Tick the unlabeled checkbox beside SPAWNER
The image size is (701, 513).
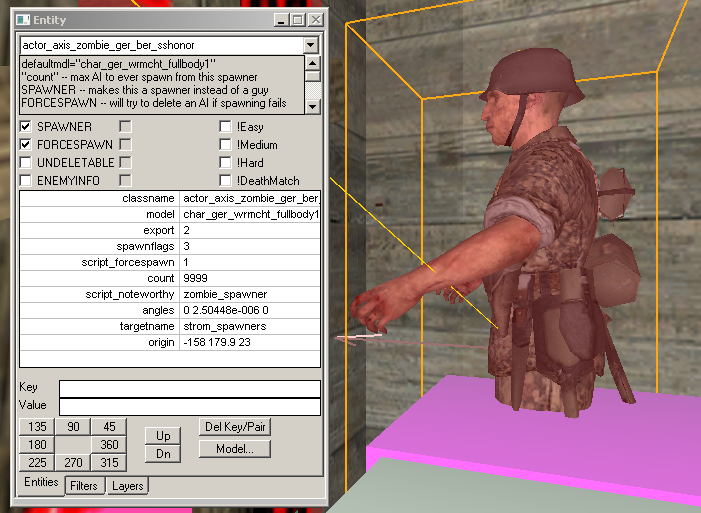pyautogui.click(x=126, y=127)
